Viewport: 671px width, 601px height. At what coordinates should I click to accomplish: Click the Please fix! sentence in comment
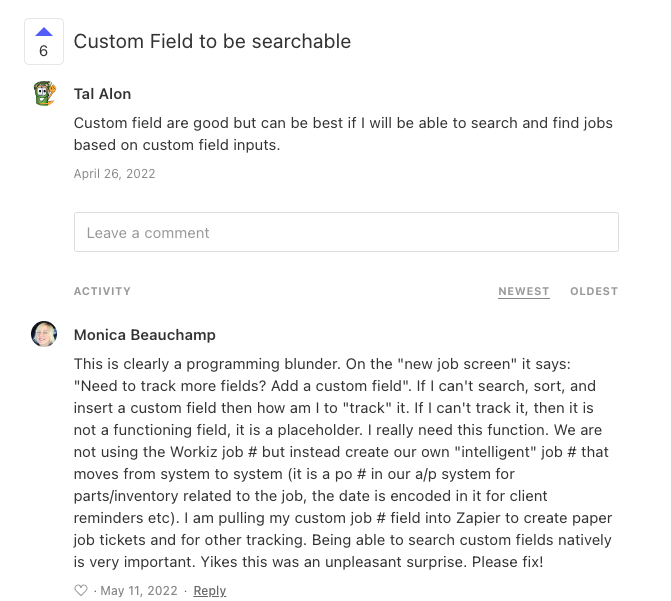(x=508, y=562)
